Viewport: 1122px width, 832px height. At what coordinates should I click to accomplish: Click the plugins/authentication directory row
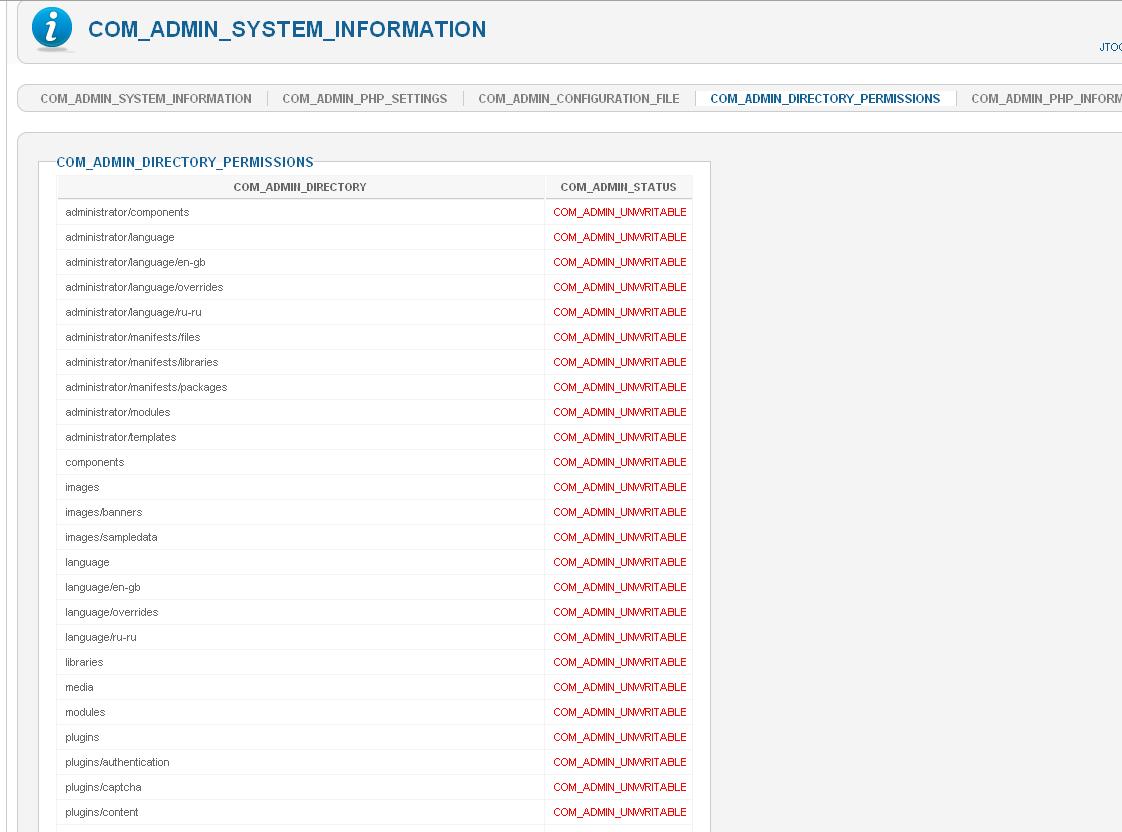tap(117, 762)
